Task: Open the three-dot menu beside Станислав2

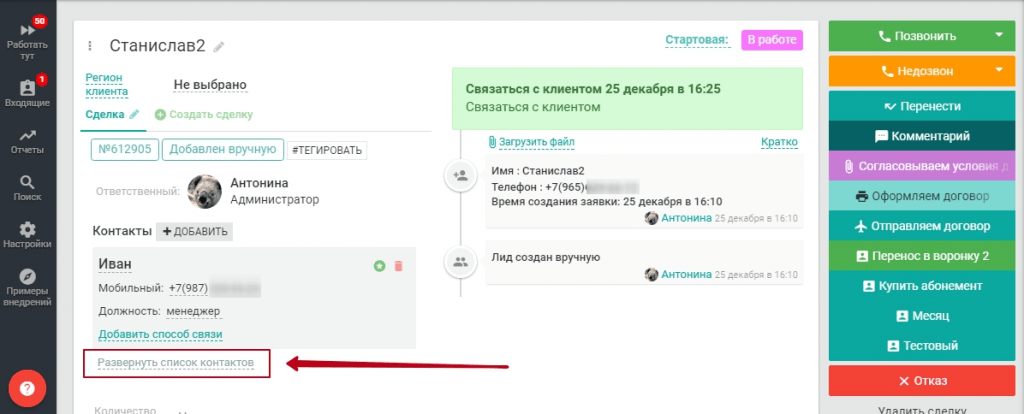Action: [90, 46]
